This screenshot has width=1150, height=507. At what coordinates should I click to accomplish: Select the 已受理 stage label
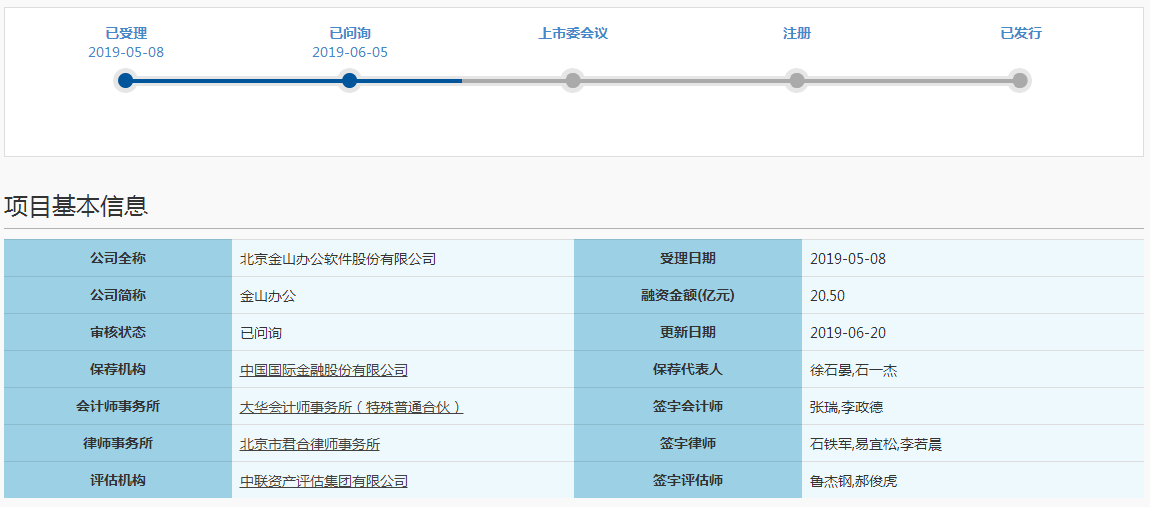coord(126,33)
